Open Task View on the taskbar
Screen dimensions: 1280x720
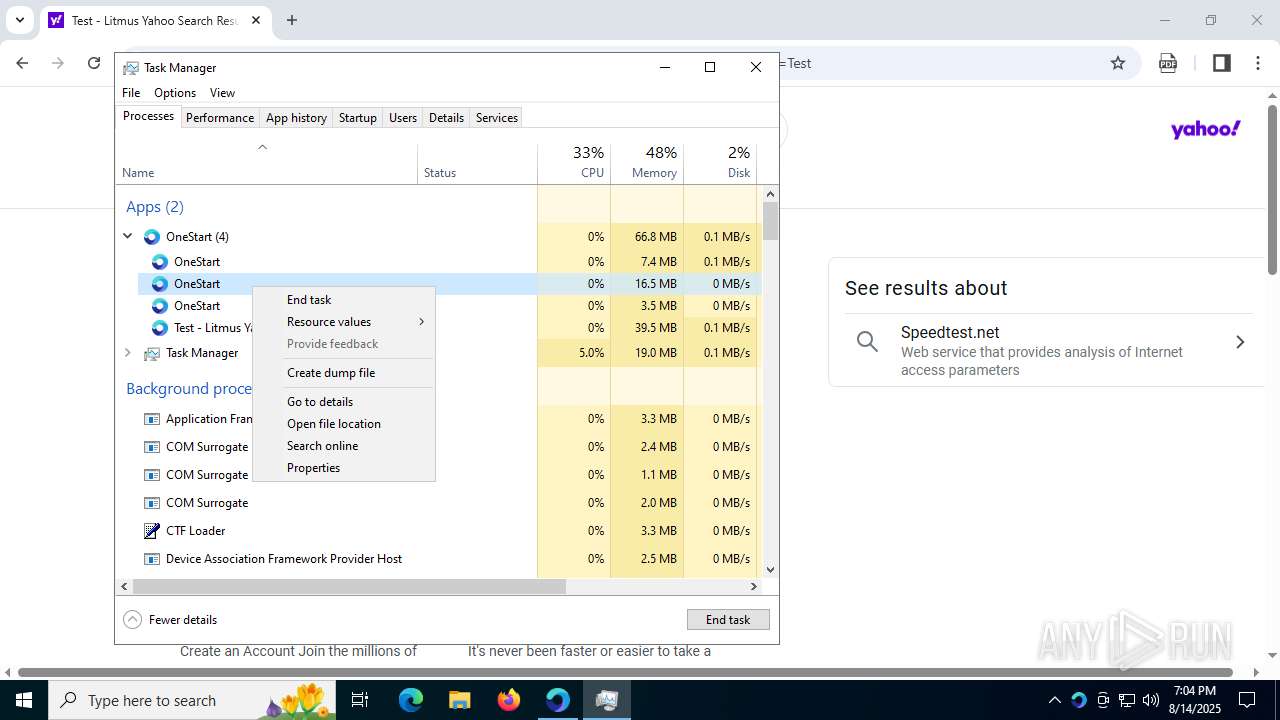pos(360,700)
